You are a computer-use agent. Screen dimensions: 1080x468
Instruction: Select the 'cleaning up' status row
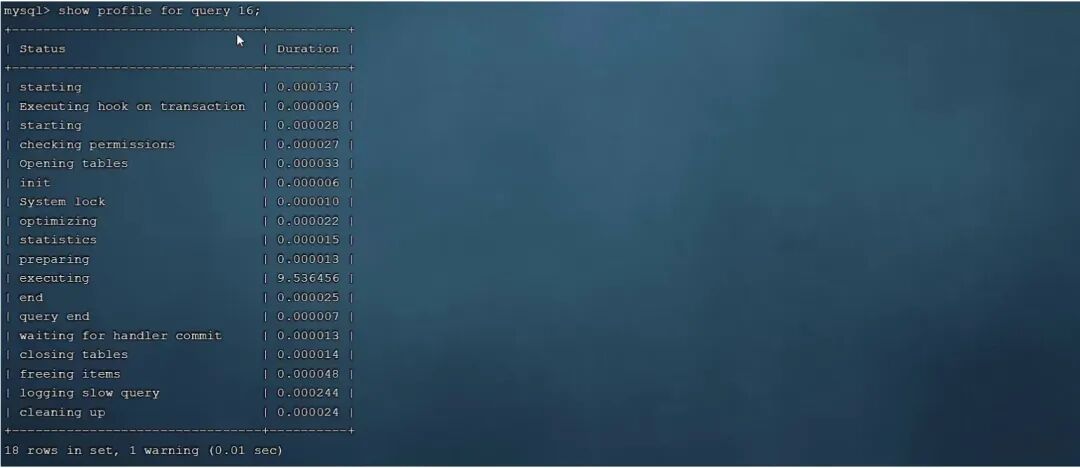coord(62,412)
